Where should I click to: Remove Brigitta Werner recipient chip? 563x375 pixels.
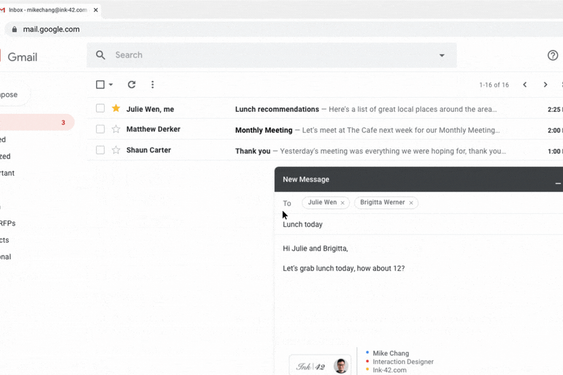click(411, 203)
